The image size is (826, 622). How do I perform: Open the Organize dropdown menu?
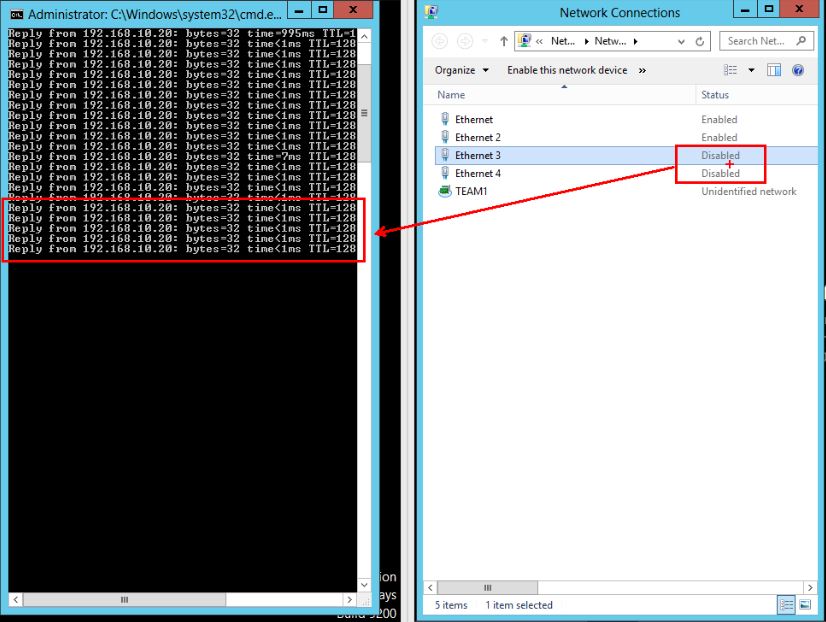(462, 71)
